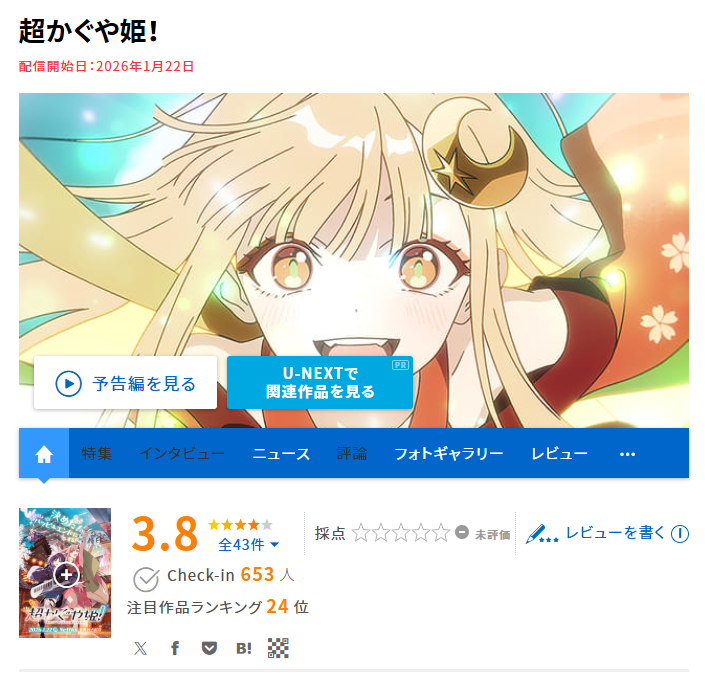Screen dimensions: 705x700
Task: Expand the 全43件 review breakdown dropdown
Action: tap(248, 545)
